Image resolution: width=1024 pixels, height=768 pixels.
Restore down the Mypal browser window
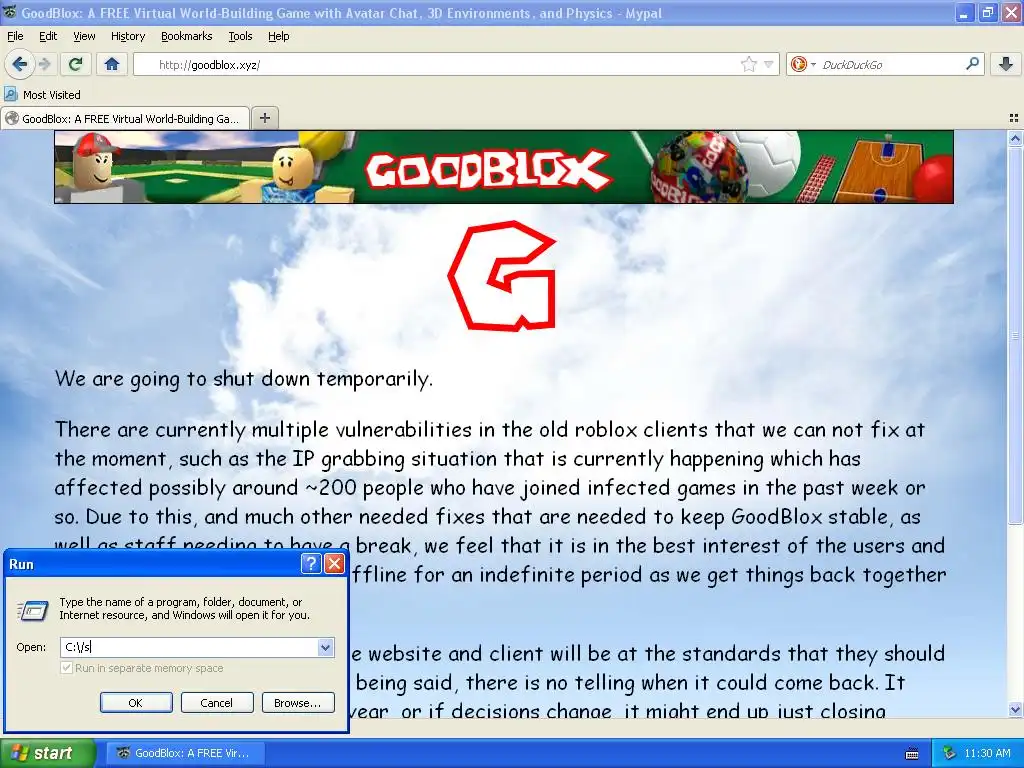point(987,12)
